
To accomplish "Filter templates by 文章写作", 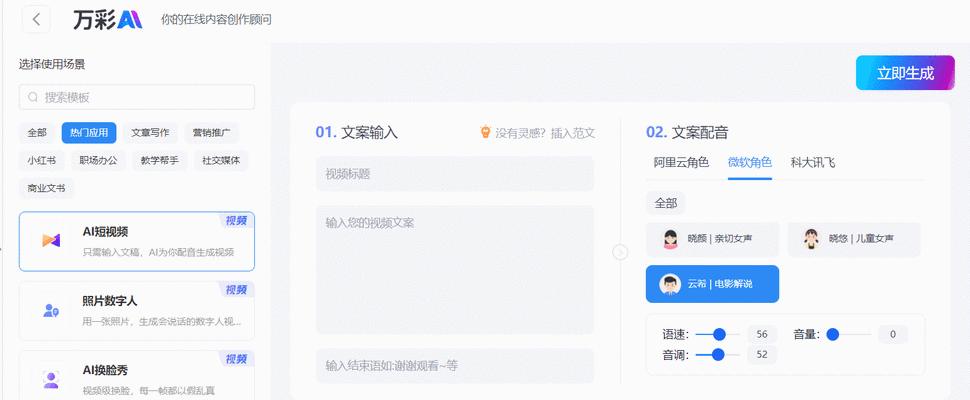I will point(150,132).
